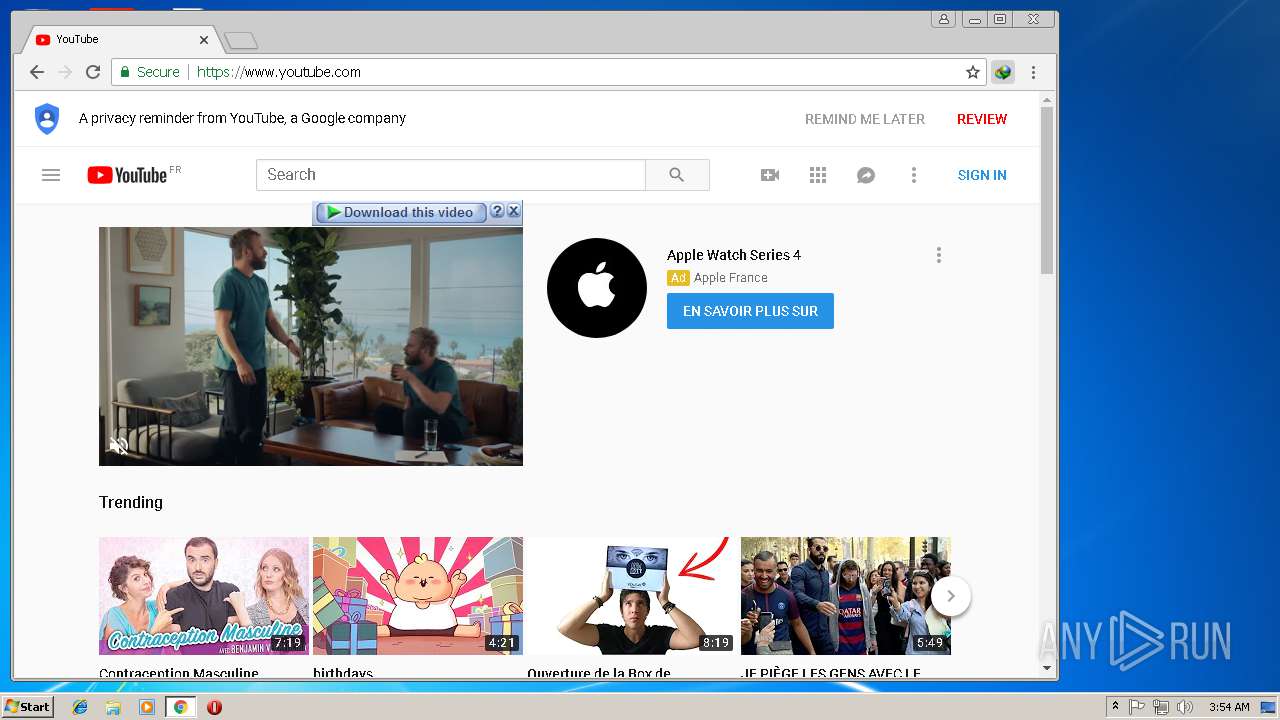Viewport: 1280px width, 720px height.
Task: Click the taskbar clock 3:54 AM
Action: pos(1229,707)
